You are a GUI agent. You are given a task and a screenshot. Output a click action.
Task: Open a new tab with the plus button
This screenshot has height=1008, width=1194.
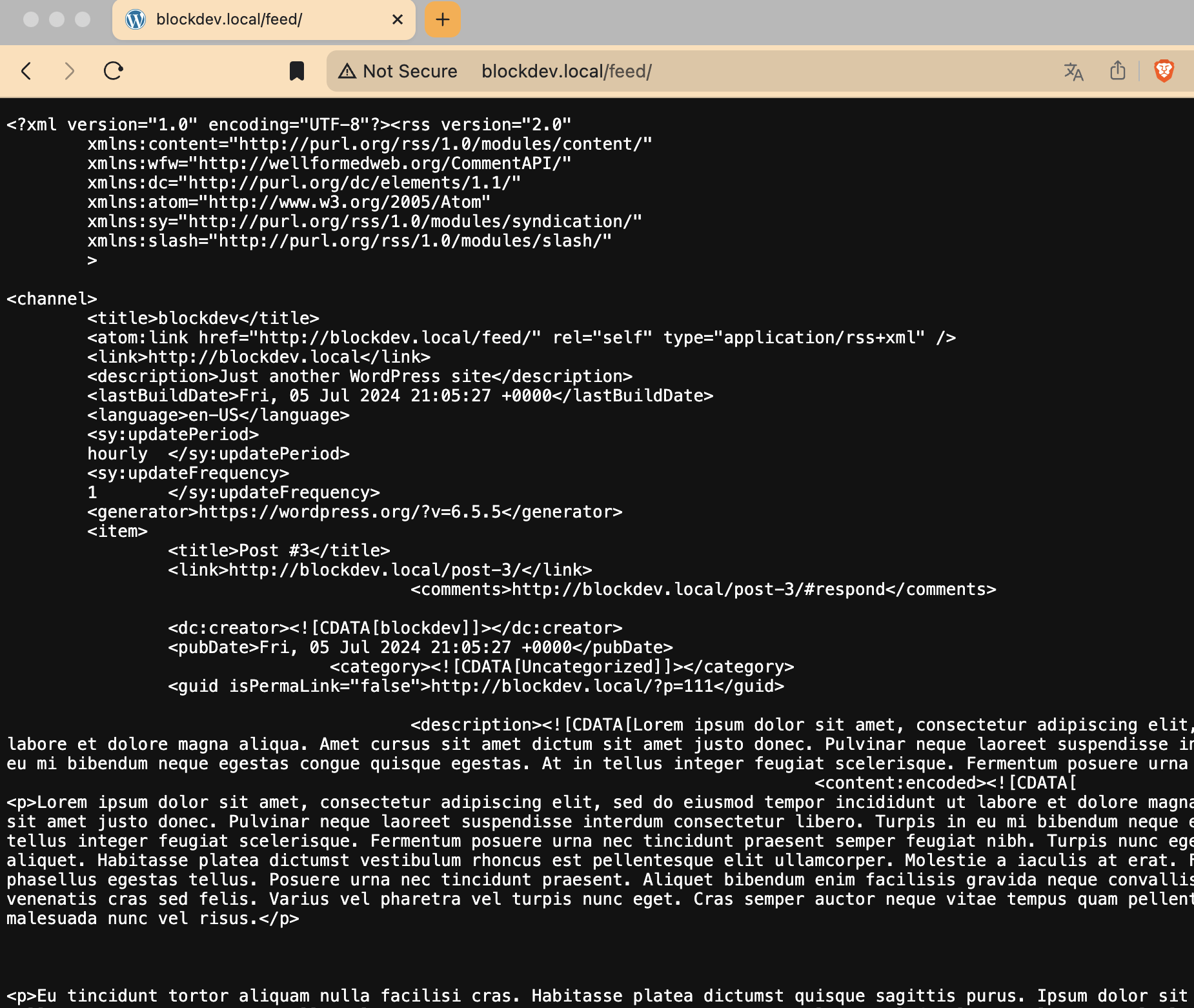tap(443, 19)
